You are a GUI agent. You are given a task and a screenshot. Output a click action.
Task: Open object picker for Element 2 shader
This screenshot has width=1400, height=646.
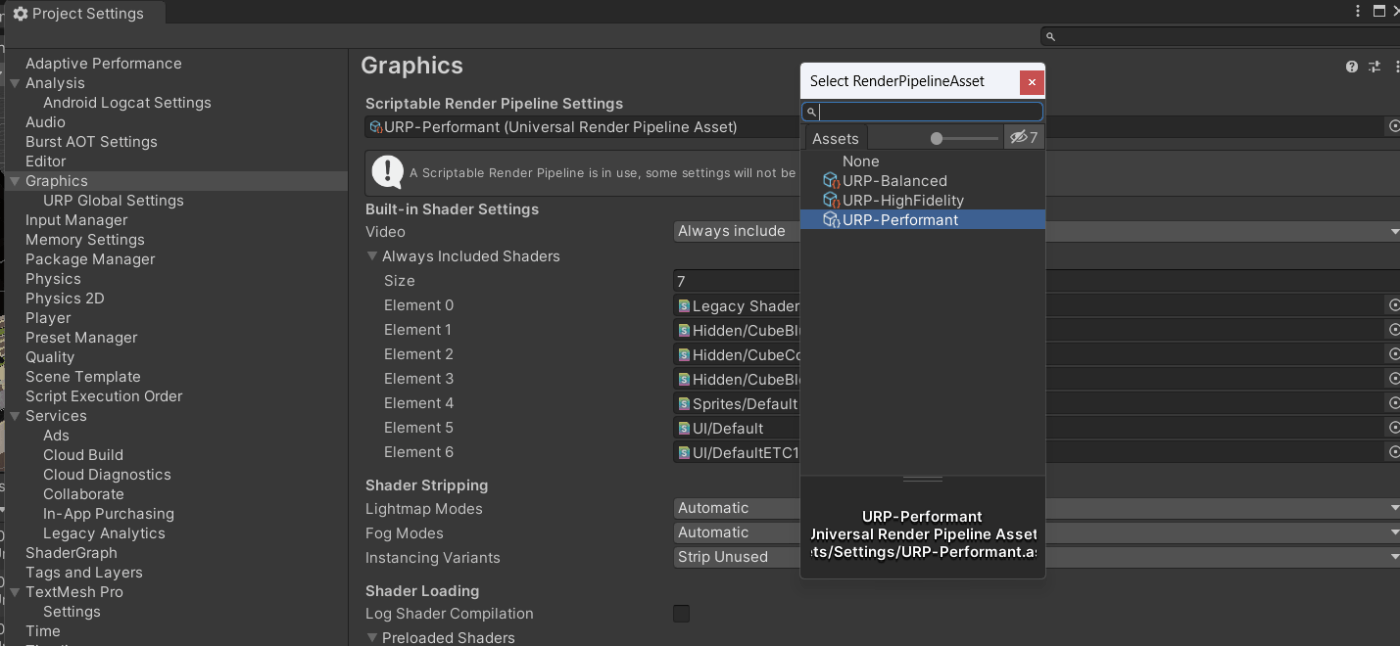[x=1394, y=354]
